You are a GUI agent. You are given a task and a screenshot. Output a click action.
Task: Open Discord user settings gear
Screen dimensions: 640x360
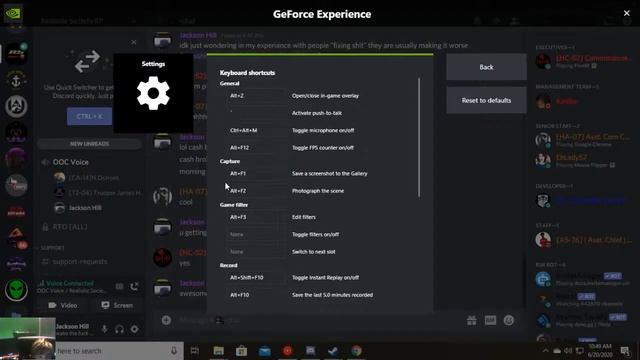[x=134, y=329]
